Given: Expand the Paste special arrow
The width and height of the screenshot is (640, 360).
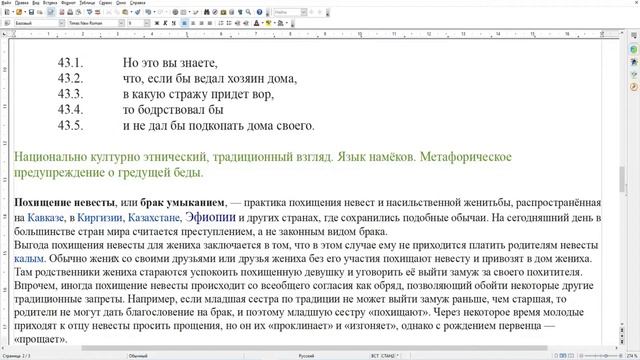Looking at the screenshot, I should (x=131, y=12).
